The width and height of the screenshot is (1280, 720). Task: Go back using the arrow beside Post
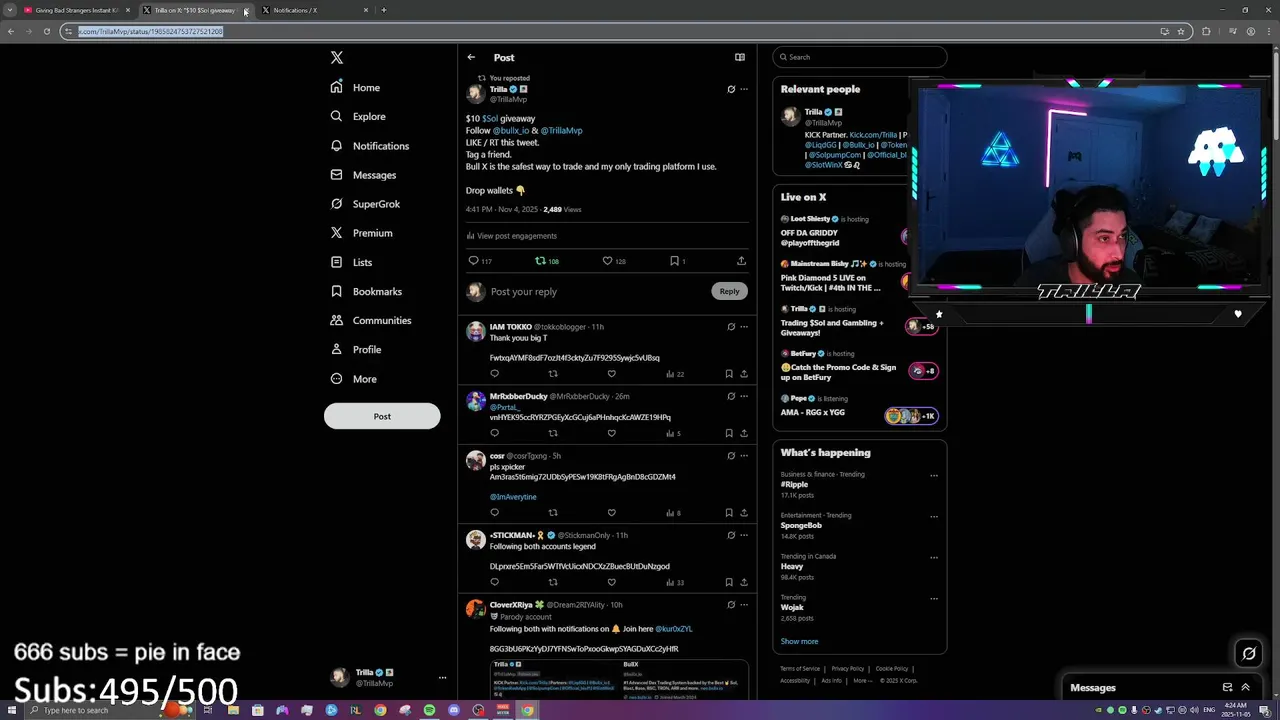471,57
